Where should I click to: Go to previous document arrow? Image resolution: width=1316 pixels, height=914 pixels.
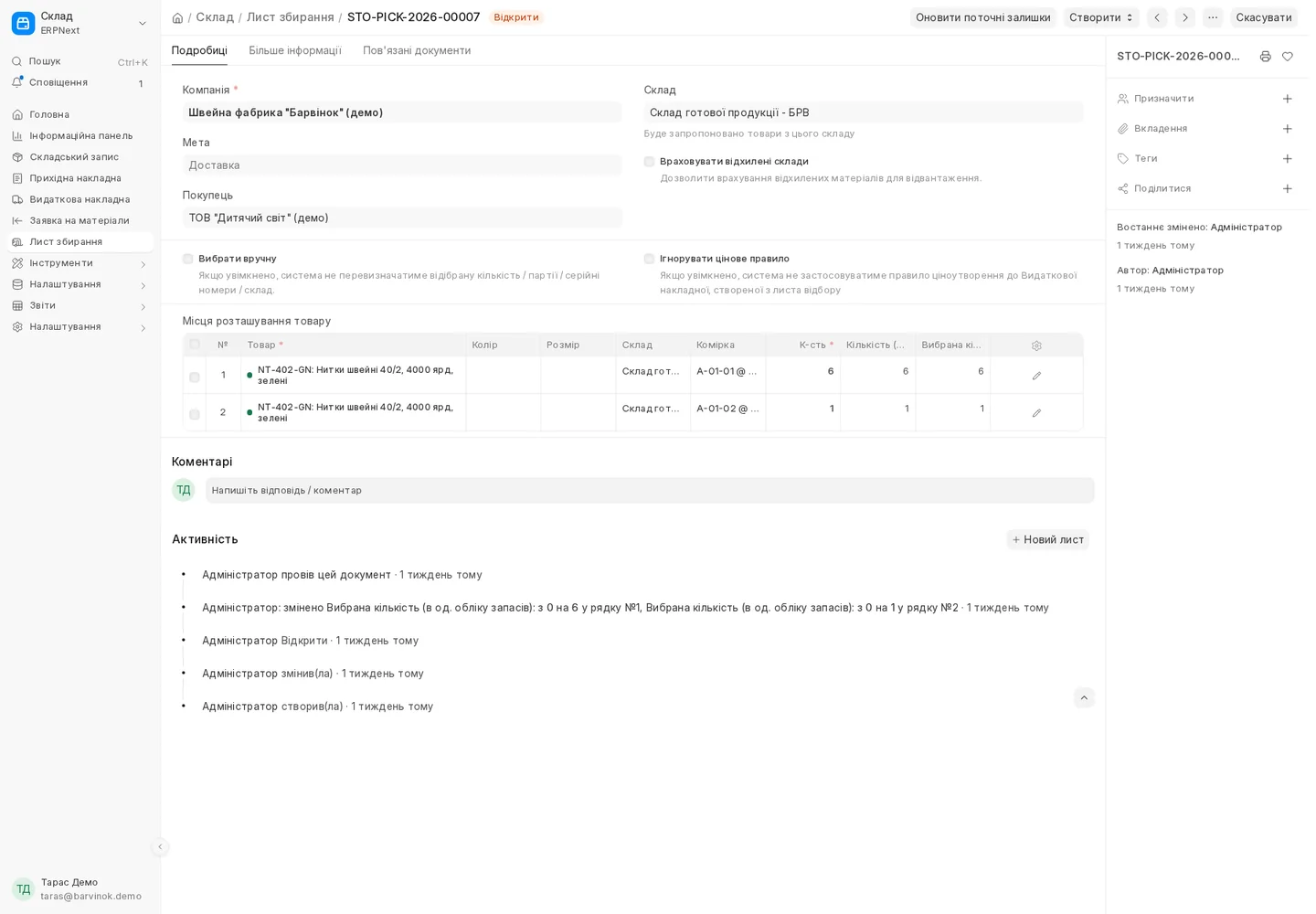coord(1157,17)
